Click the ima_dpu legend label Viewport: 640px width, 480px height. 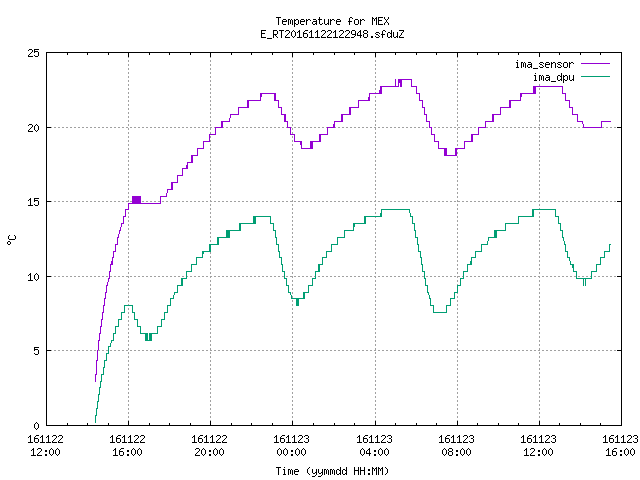click(553, 77)
